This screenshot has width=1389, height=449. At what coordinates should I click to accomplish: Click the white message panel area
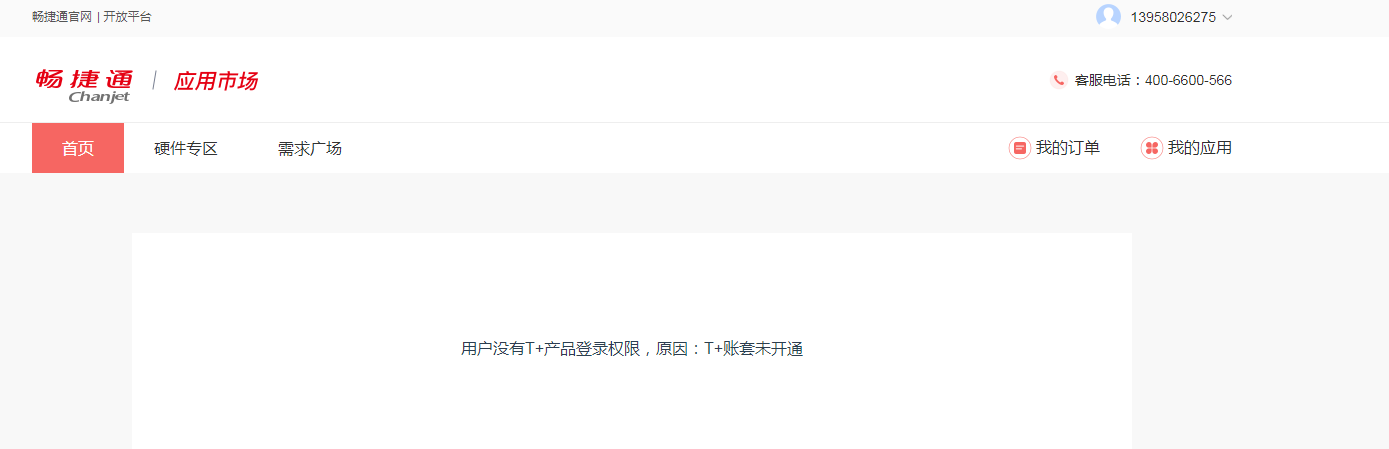click(x=632, y=341)
